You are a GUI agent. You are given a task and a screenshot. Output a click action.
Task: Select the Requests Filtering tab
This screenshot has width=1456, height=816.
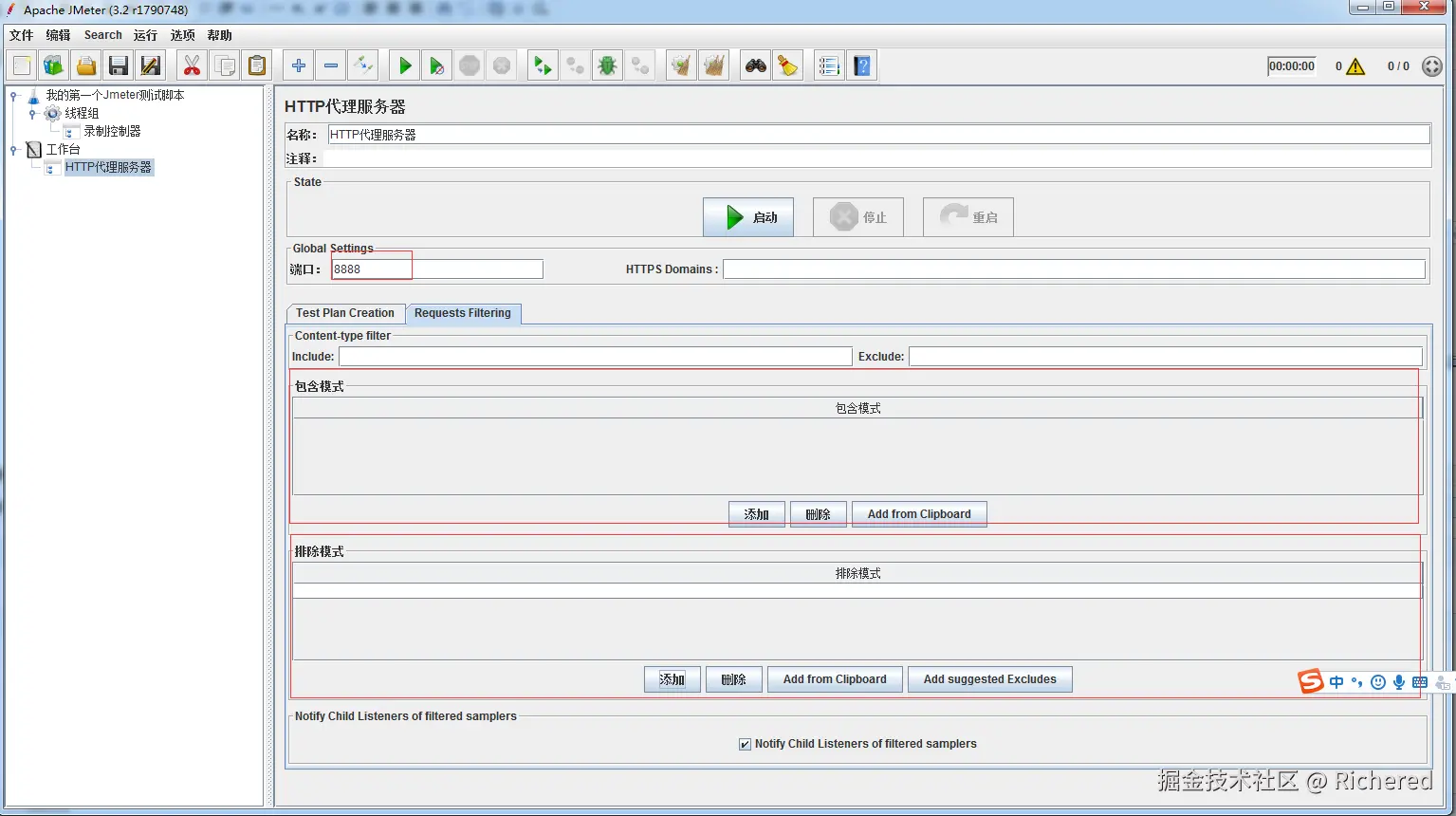[463, 313]
